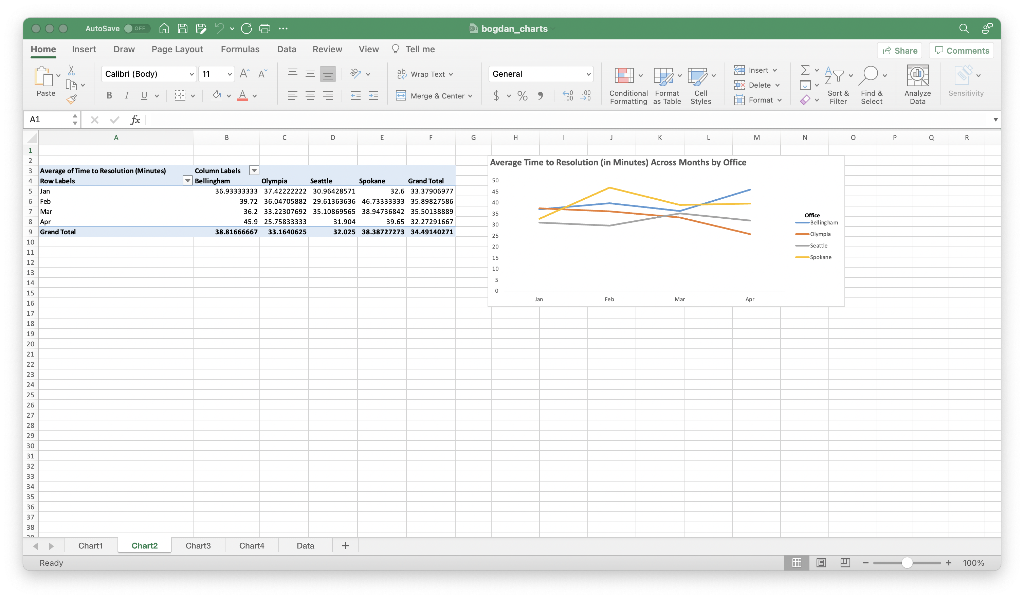Toggle bottom vertical alignment
Image resolution: width=1024 pixels, height=599 pixels.
coord(328,74)
